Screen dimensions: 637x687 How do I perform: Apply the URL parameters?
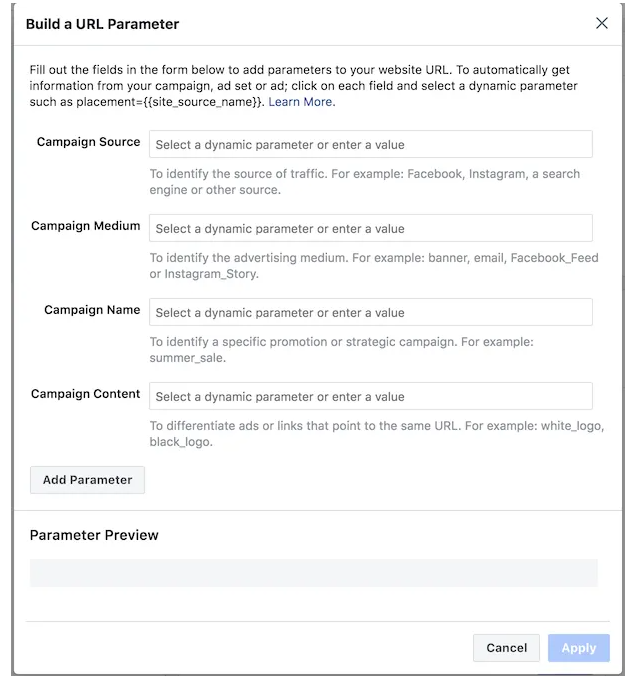tap(578, 648)
